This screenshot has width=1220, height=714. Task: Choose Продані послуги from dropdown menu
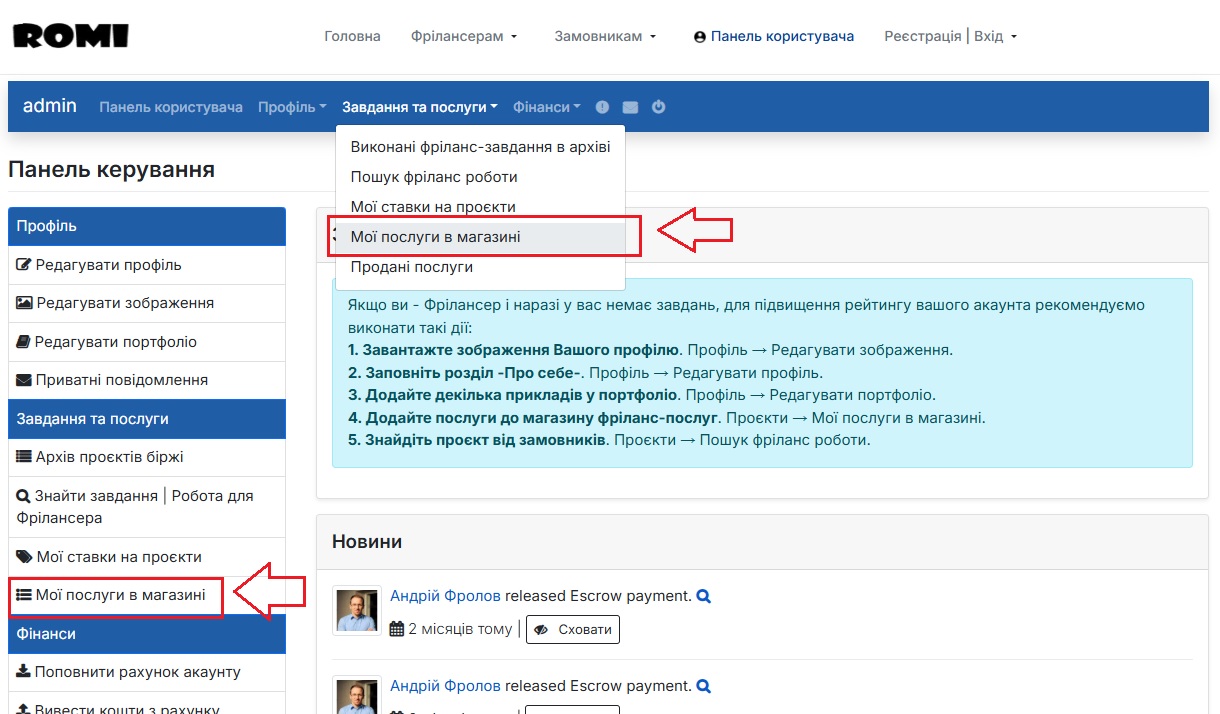pyautogui.click(x=411, y=267)
